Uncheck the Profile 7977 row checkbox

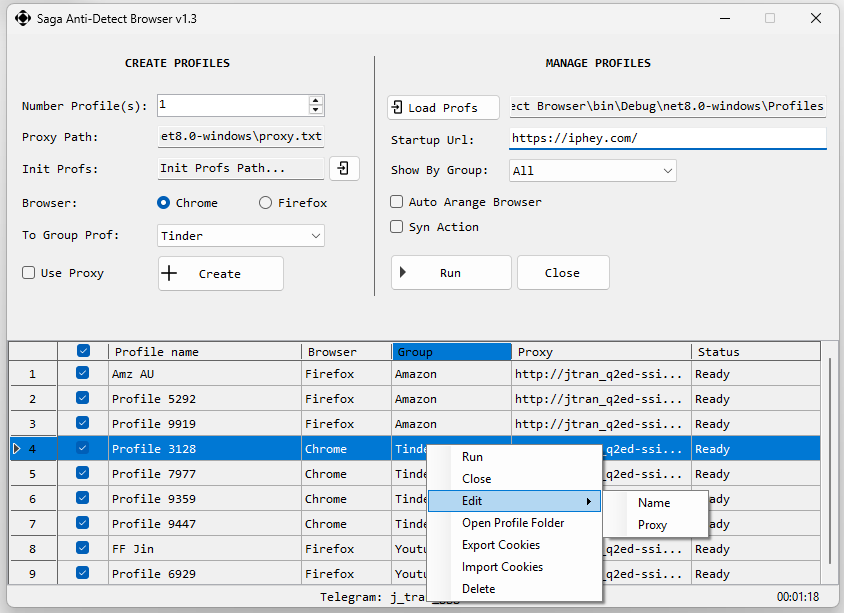tap(82, 473)
